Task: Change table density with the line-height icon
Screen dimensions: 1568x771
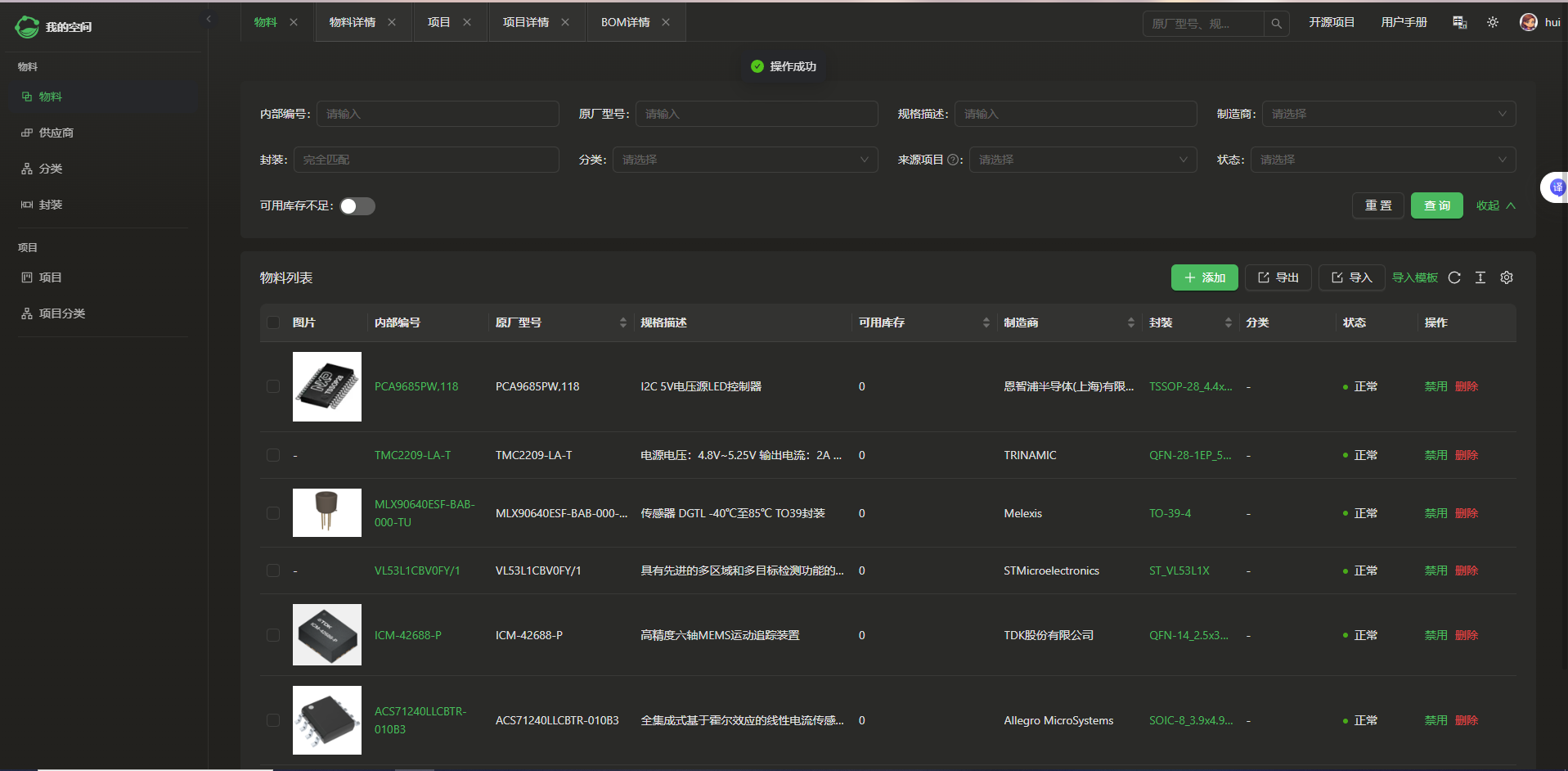Action: [x=1480, y=277]
